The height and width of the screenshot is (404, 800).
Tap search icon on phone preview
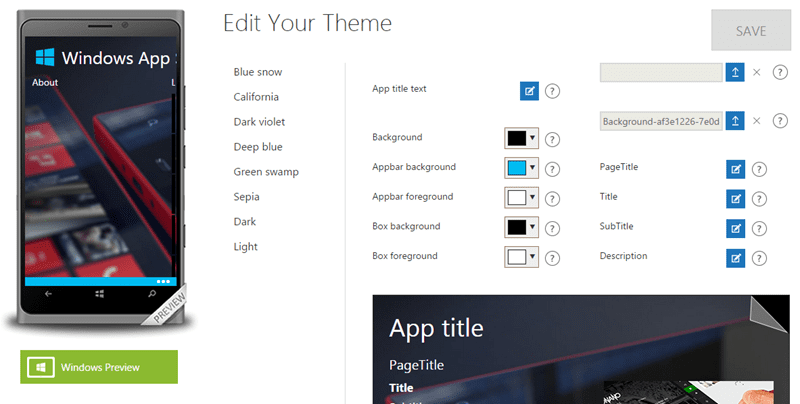152,294
